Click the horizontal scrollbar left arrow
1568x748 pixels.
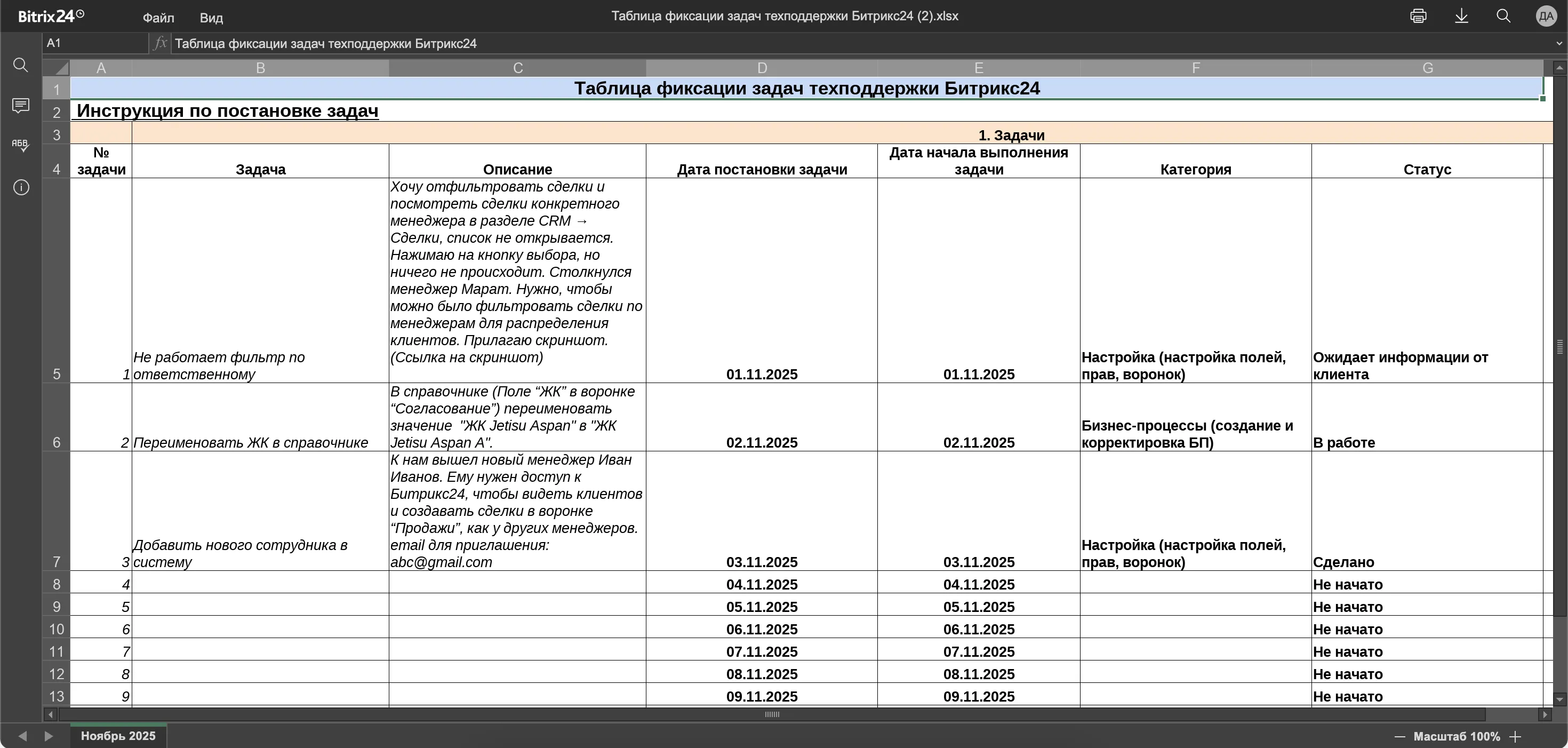(x=50, y=714)
